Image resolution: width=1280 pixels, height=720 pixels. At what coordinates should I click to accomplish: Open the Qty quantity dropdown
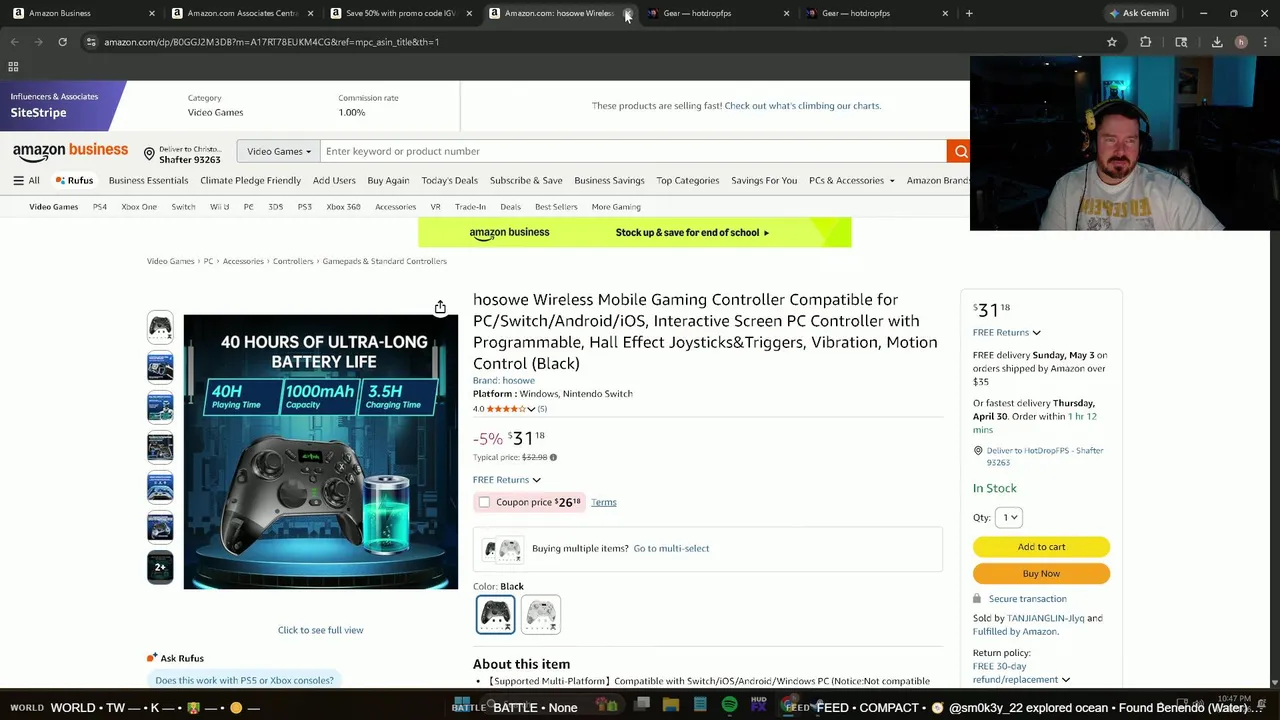(x=1009, y=517)
